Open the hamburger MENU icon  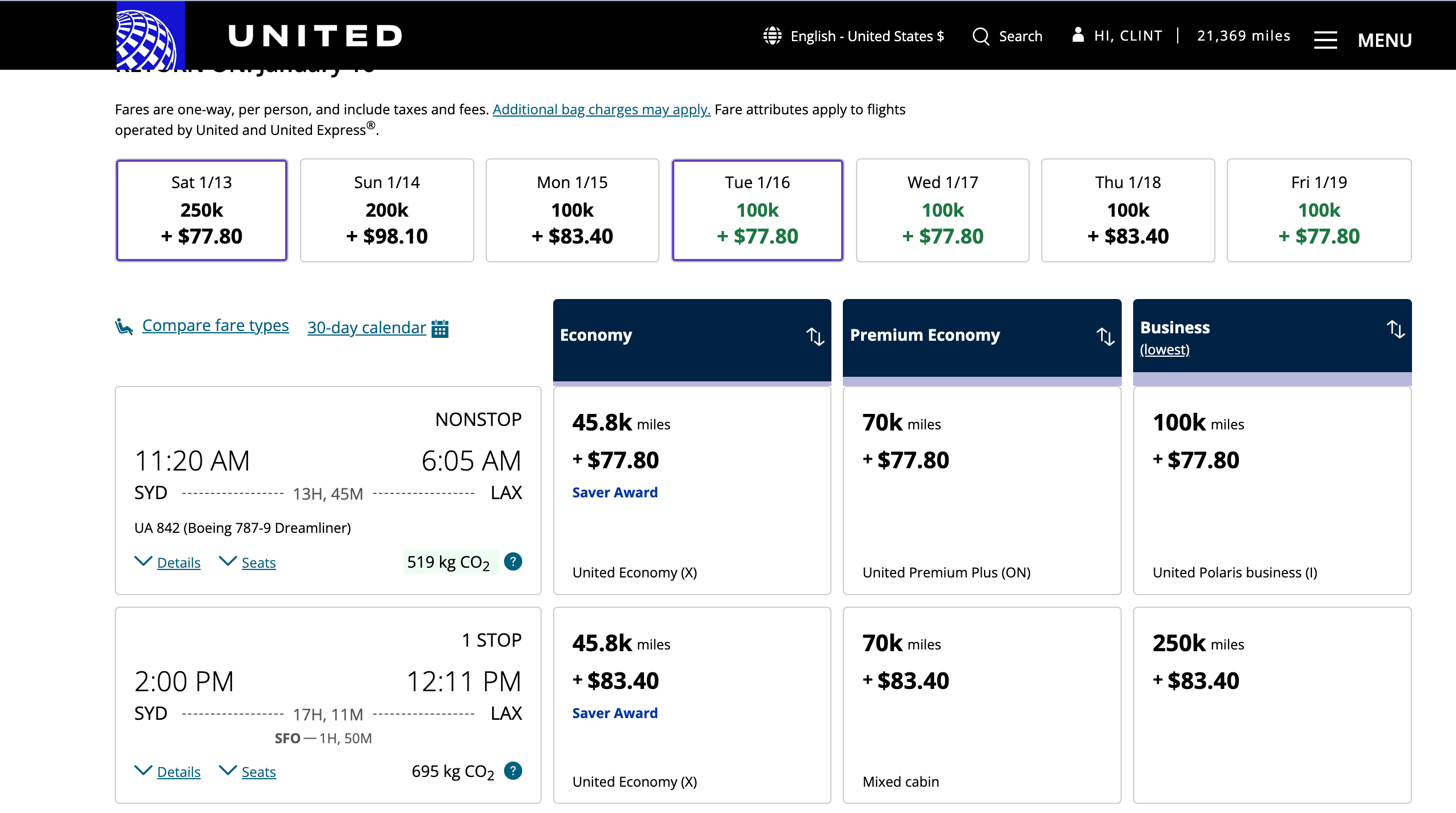(x=1325, y=40)
